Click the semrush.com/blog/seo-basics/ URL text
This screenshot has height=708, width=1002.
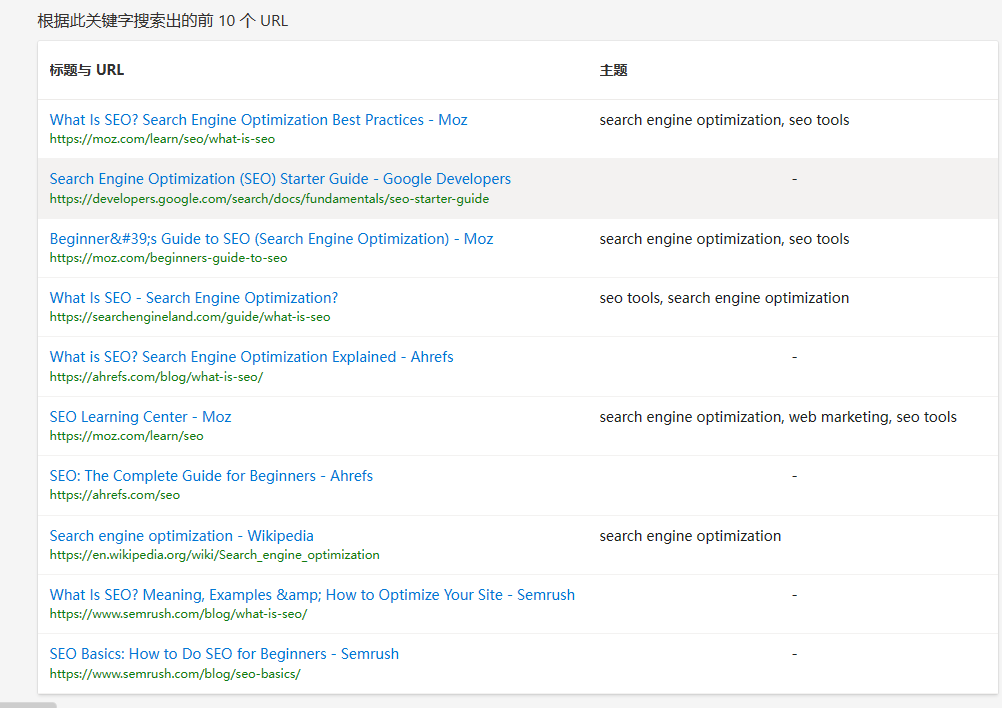(175, 674)
